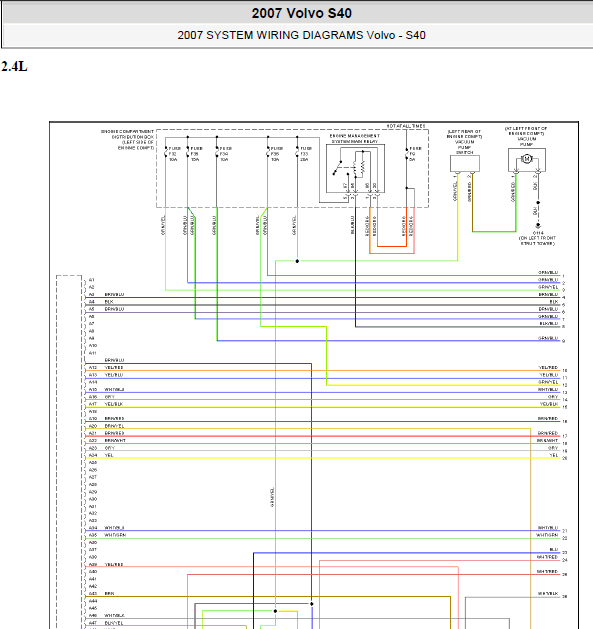Click the Engine Management System Main Relay symbol
This screenshot has width=593, height=629.
point(355,168)
